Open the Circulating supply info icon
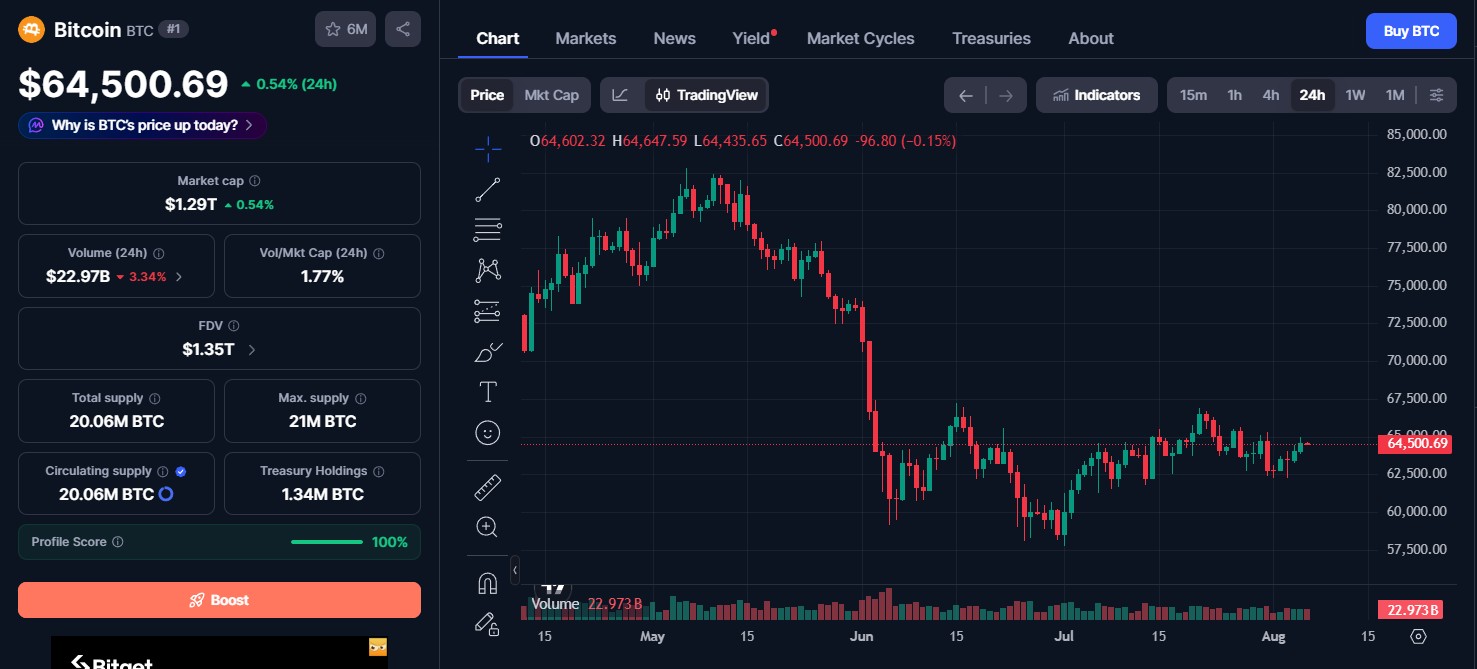 coord(162,471)
